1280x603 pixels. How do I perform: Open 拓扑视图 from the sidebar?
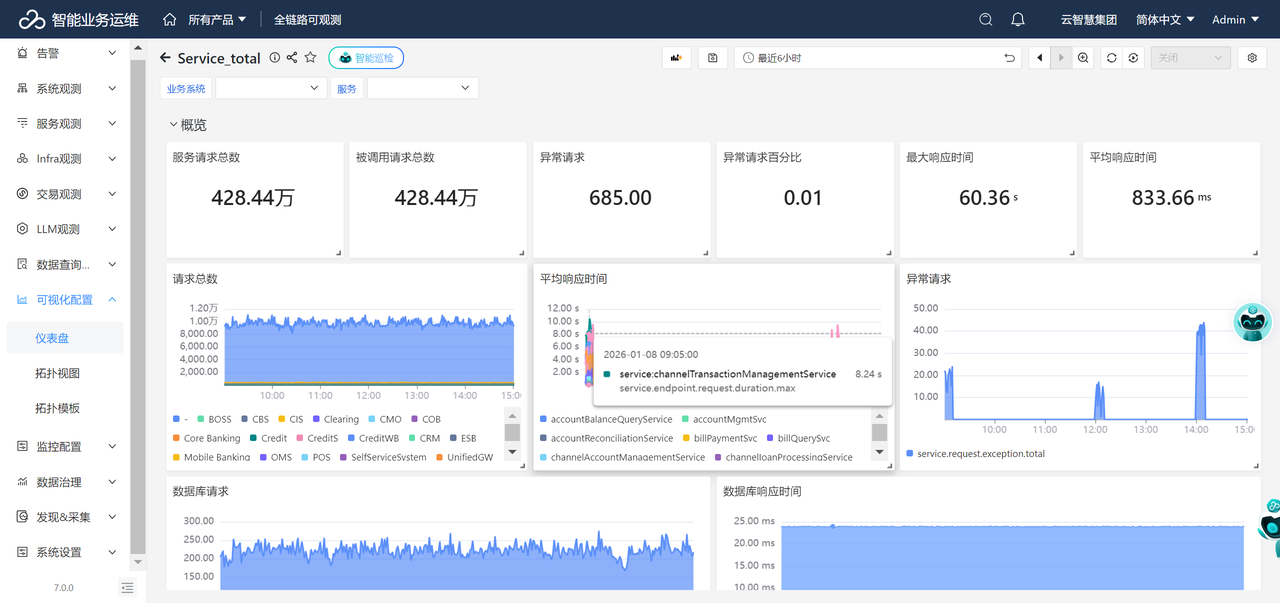[57, 373]
